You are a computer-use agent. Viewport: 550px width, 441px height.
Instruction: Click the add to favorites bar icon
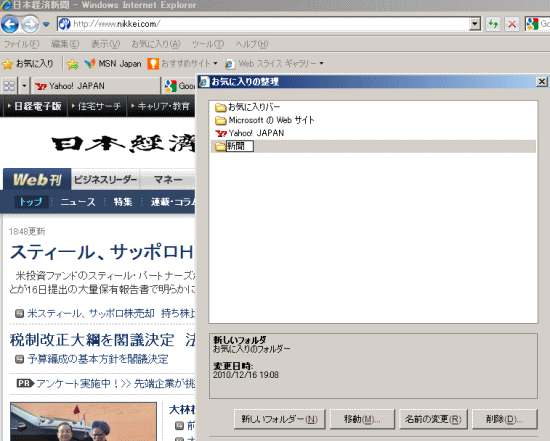pos(73,64)
